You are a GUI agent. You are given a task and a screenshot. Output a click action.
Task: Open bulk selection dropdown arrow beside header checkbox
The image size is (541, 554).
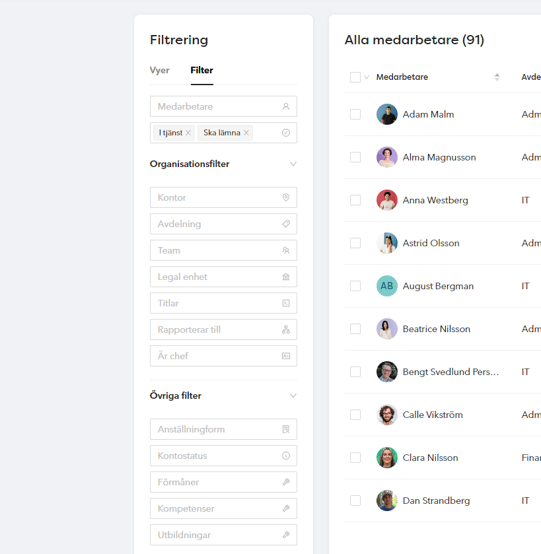click(366, 77)
